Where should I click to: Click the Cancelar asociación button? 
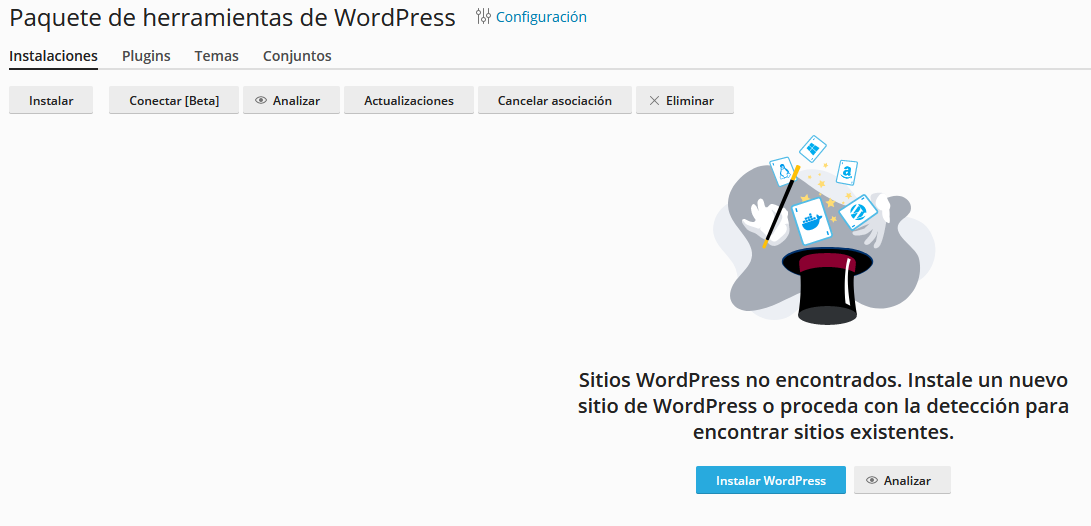[555, 100]
